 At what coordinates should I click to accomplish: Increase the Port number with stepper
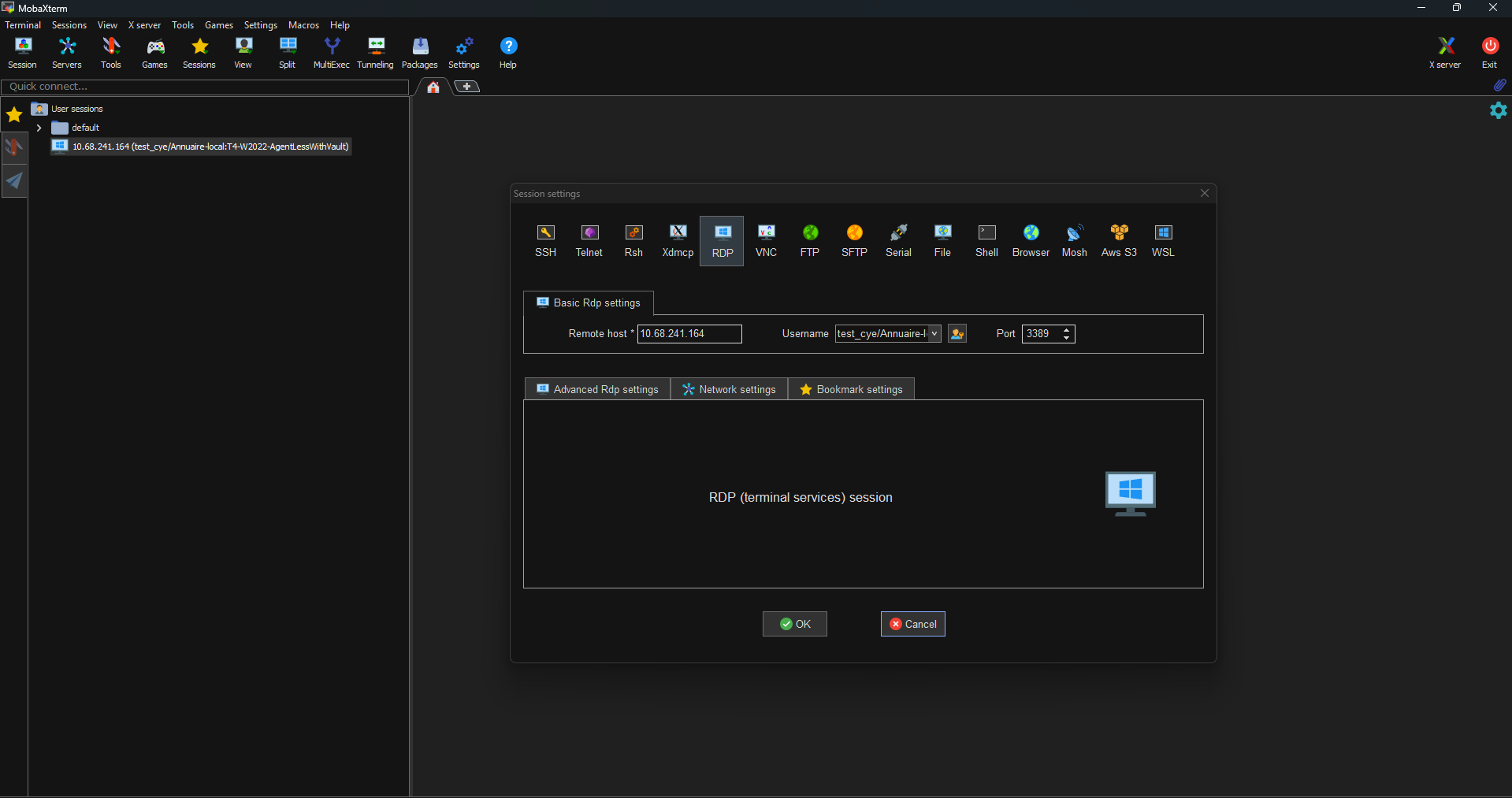point(1067,330)
